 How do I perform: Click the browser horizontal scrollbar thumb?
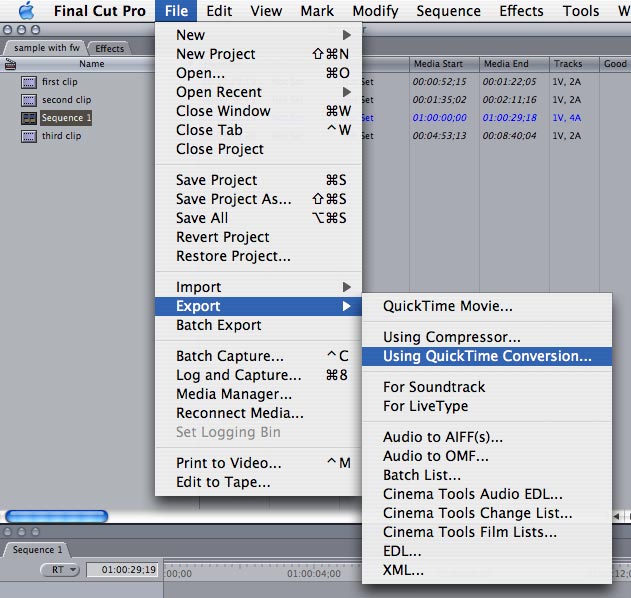tap(57, 516)
